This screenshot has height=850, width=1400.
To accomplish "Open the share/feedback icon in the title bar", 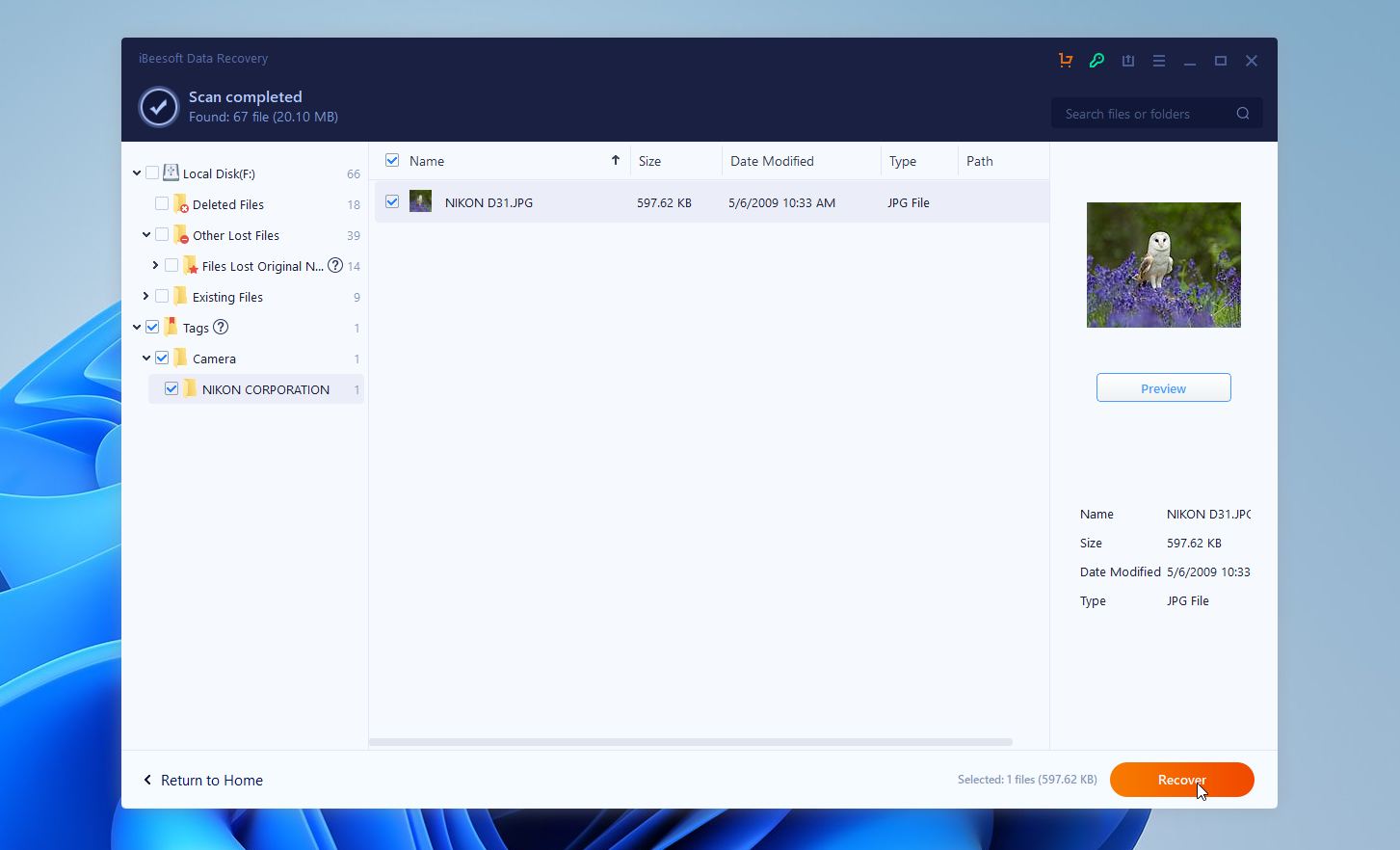I will pyautogui.click(x=1127, y=60).
